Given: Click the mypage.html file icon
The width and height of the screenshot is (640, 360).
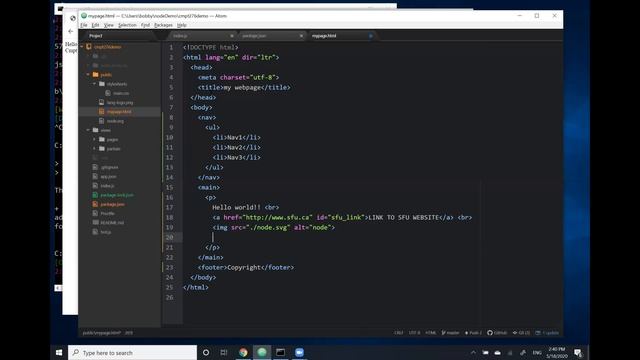Looking at the screenshot, I should pos(101,111).
